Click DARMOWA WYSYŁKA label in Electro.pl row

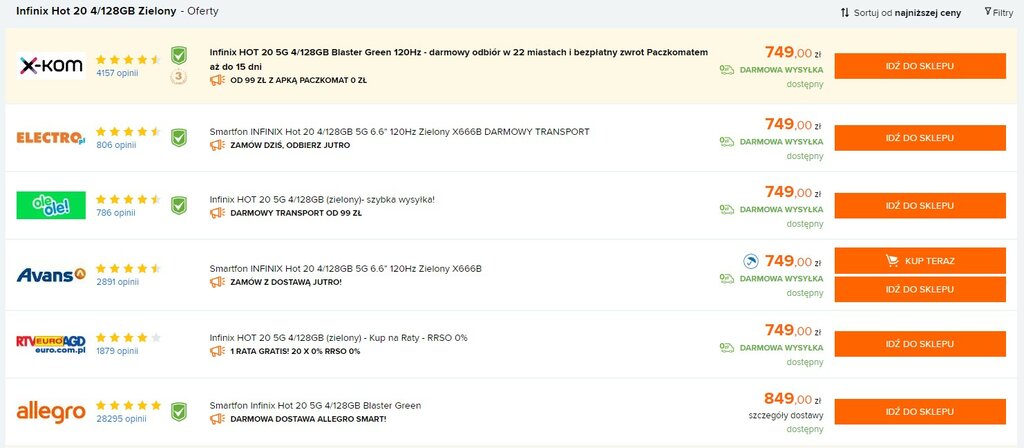coord(781,141)
